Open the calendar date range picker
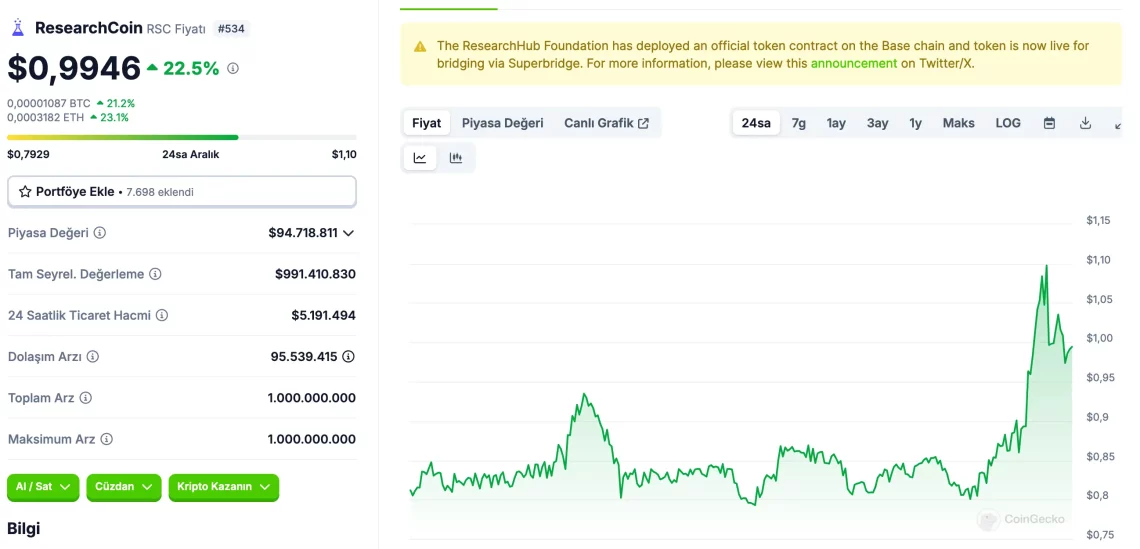The width and height of the screenshot is (1140, 549). point(1049,123)
